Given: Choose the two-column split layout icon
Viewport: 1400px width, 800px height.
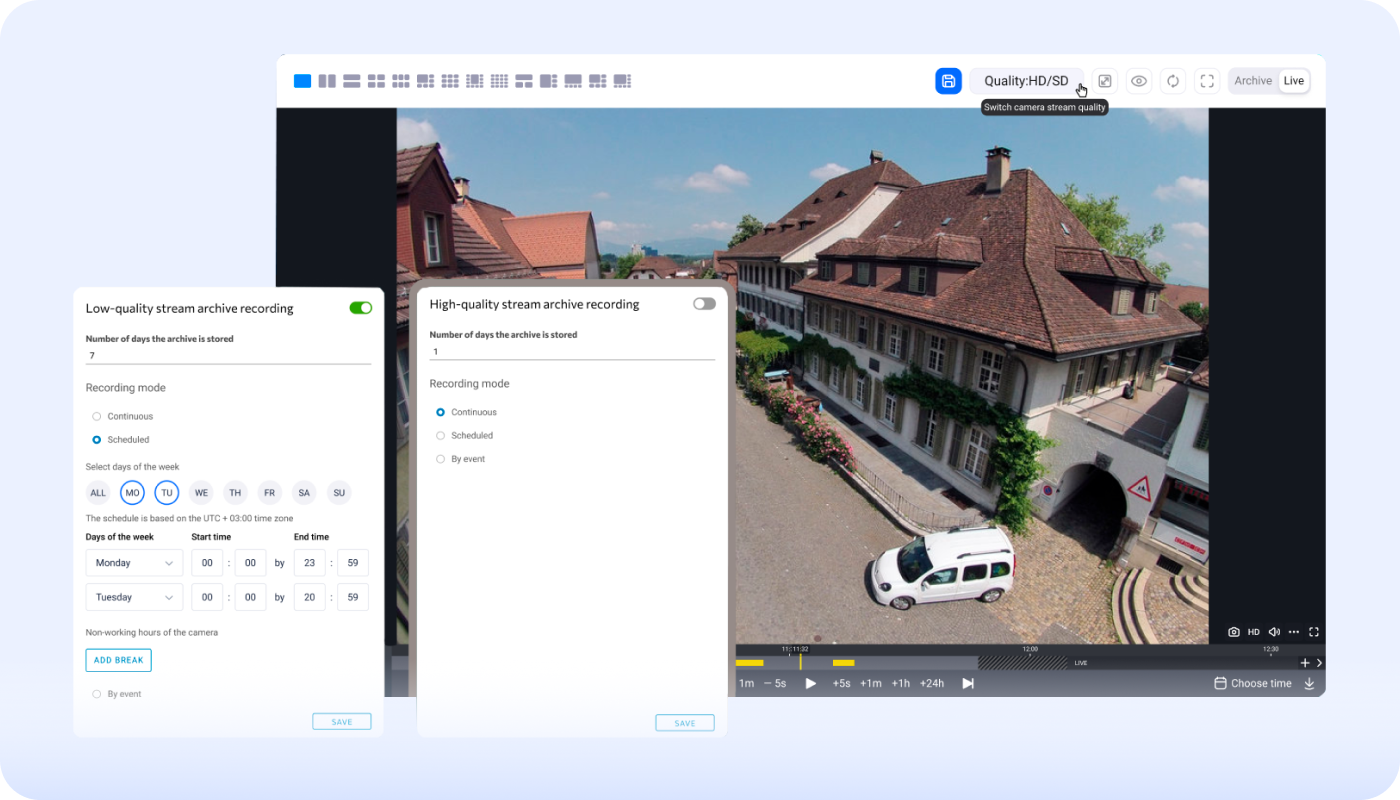Looking at the screenshot, I should click(x=327, y=81).
